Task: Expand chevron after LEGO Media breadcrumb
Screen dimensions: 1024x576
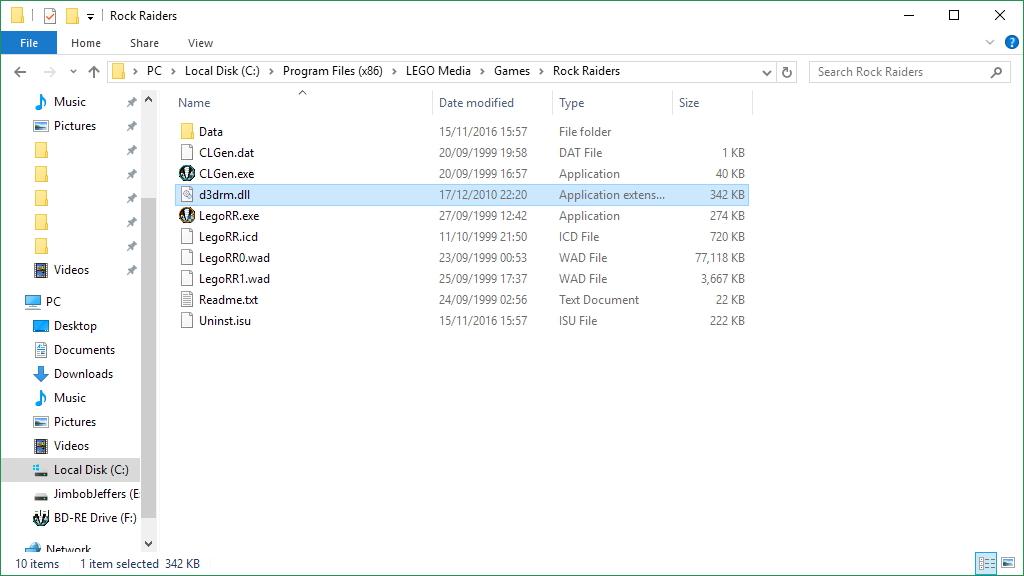Action: click(x=483, y=71)
